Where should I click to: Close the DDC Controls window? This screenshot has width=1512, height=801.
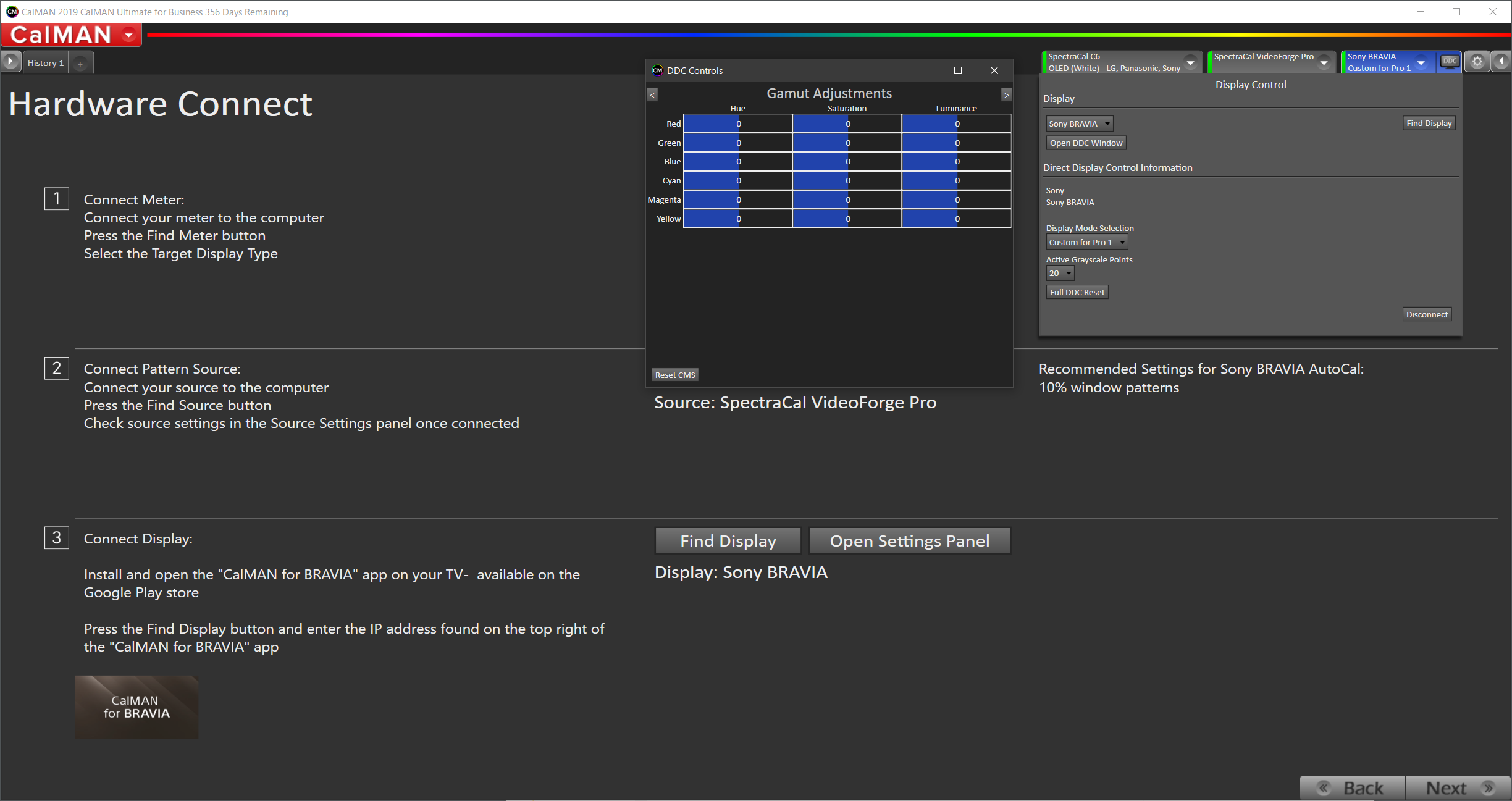[994, 70]
